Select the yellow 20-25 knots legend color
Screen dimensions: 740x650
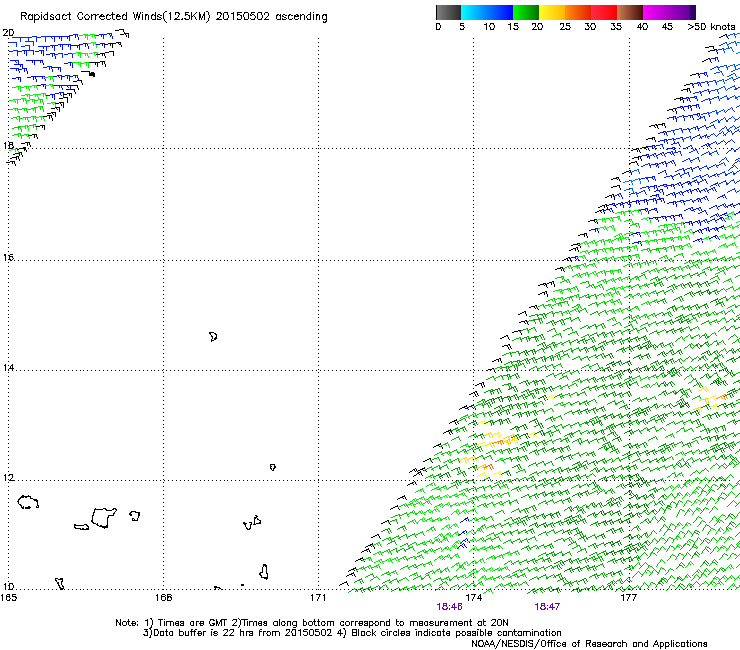[x=552, y=12]
